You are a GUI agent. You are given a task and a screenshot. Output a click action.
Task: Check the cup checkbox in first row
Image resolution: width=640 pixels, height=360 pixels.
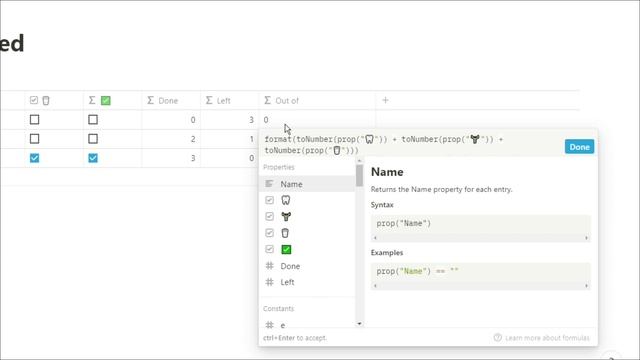[x=35, y=120]
